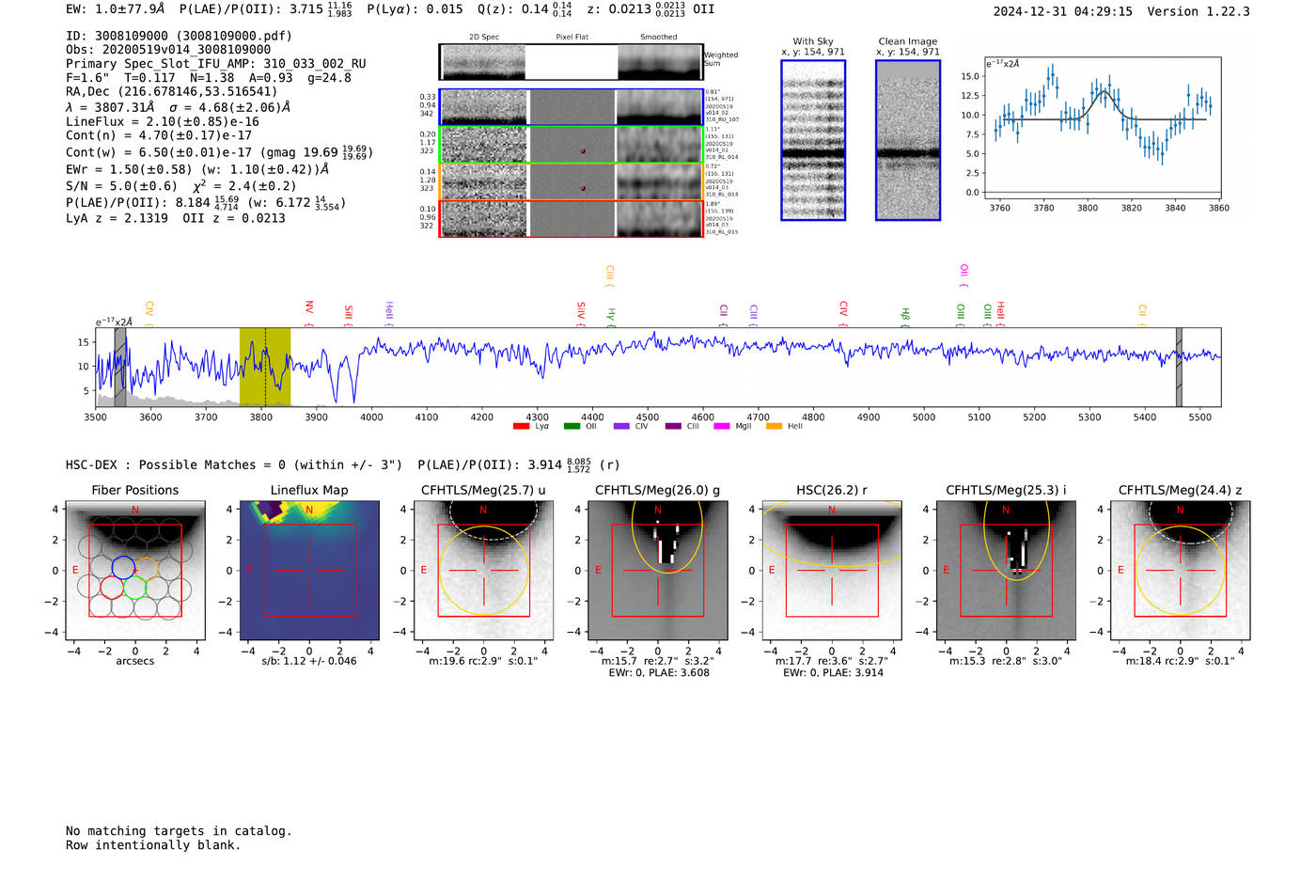Click the Weighted Sum 2D spectrum

484,62
